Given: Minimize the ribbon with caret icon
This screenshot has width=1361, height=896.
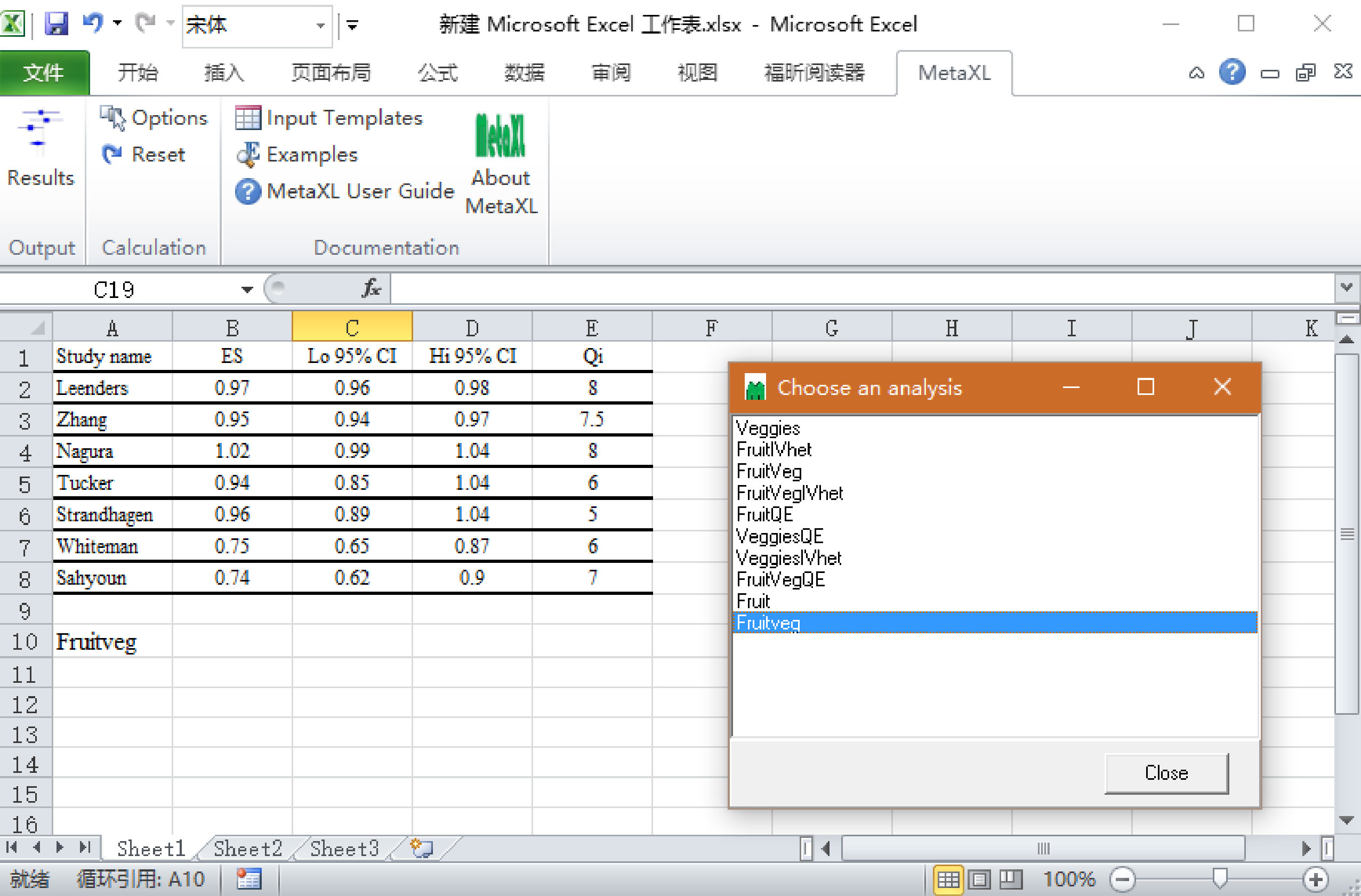Looking at the screenshot, I should coord(1196,73).
